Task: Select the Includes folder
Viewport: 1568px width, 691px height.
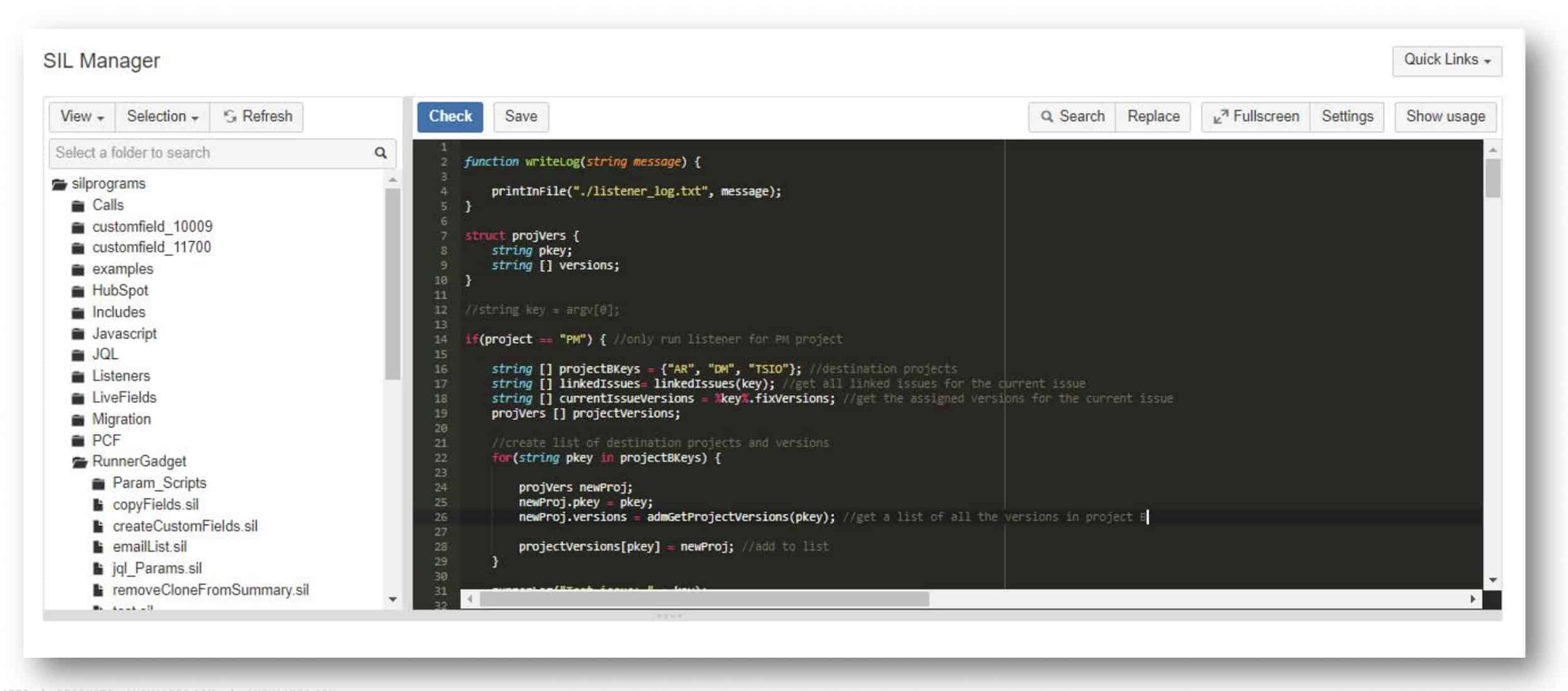Action: coord(118,311)
